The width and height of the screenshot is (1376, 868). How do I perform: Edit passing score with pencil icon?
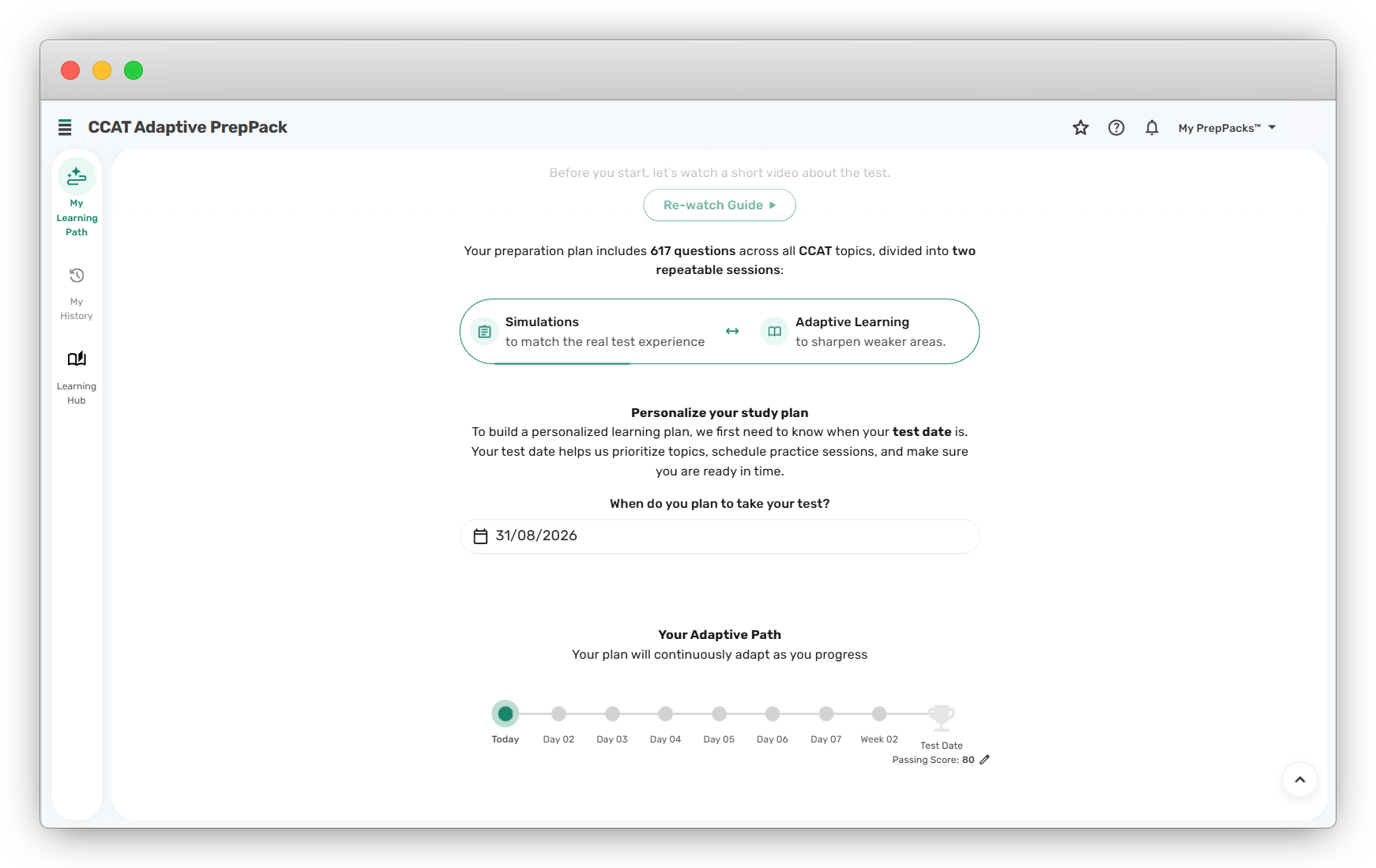[984, 760]
